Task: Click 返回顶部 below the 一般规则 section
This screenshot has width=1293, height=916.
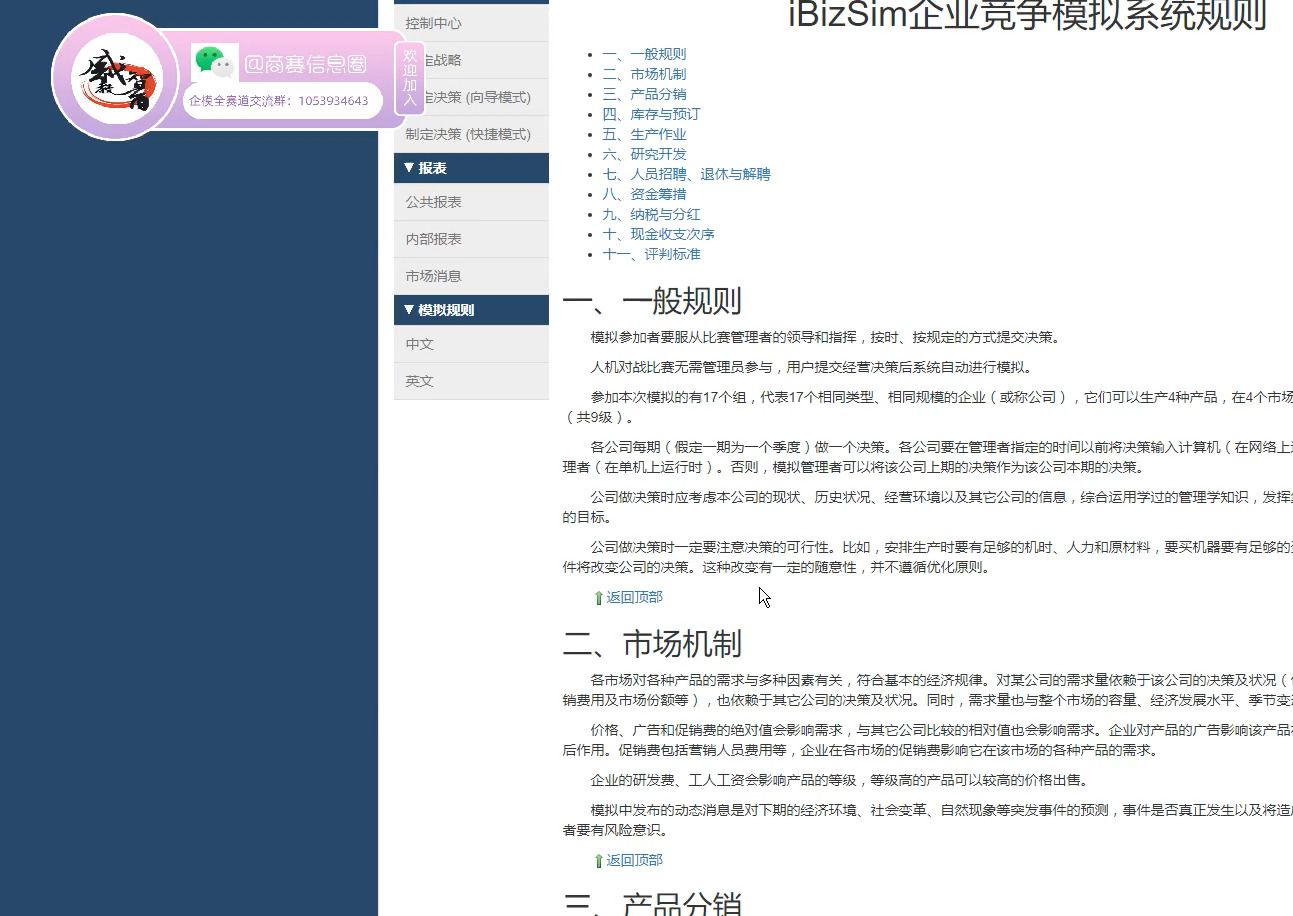Action: coord(634,597)
